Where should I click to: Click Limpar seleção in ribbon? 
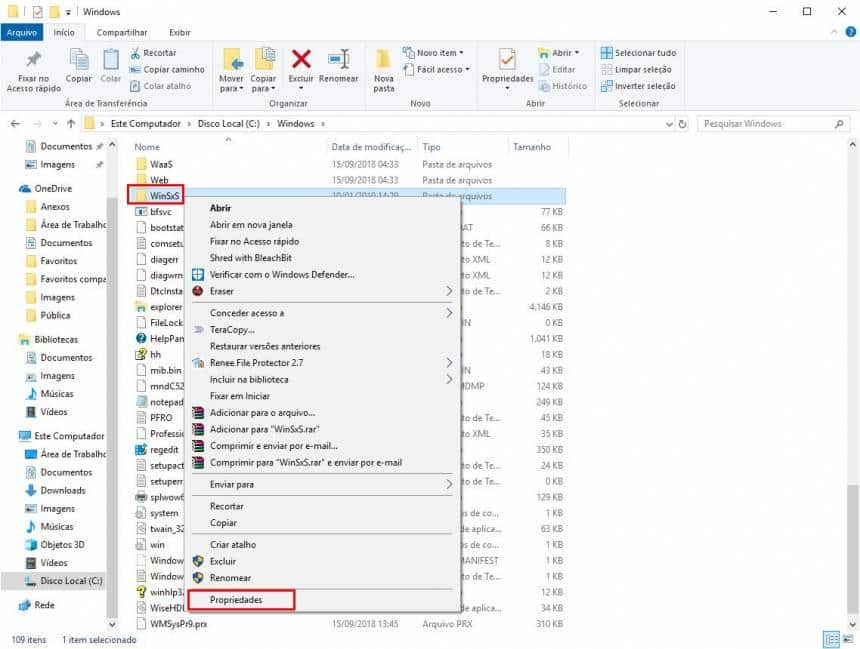tap(636, 70)
